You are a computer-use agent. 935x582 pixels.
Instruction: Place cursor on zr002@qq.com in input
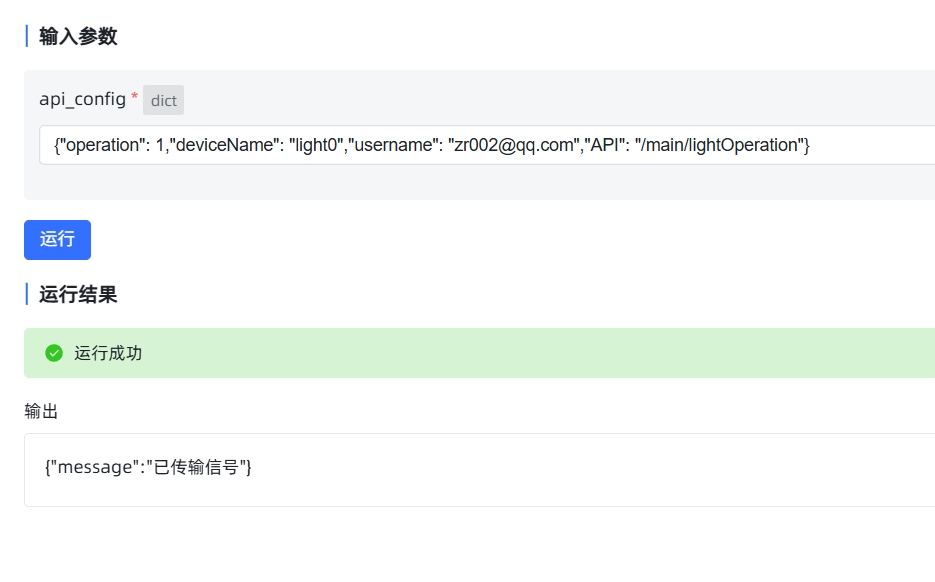coord(516,145)
